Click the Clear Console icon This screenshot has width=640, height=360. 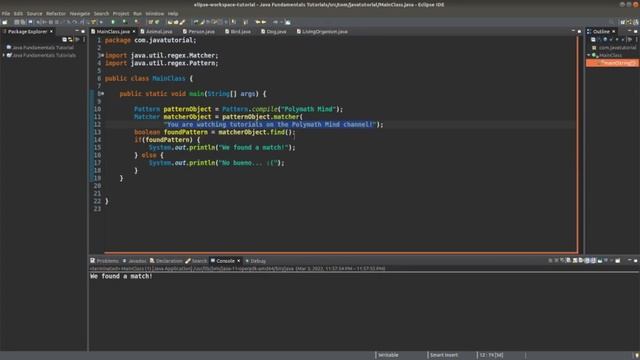pos(569,260)
